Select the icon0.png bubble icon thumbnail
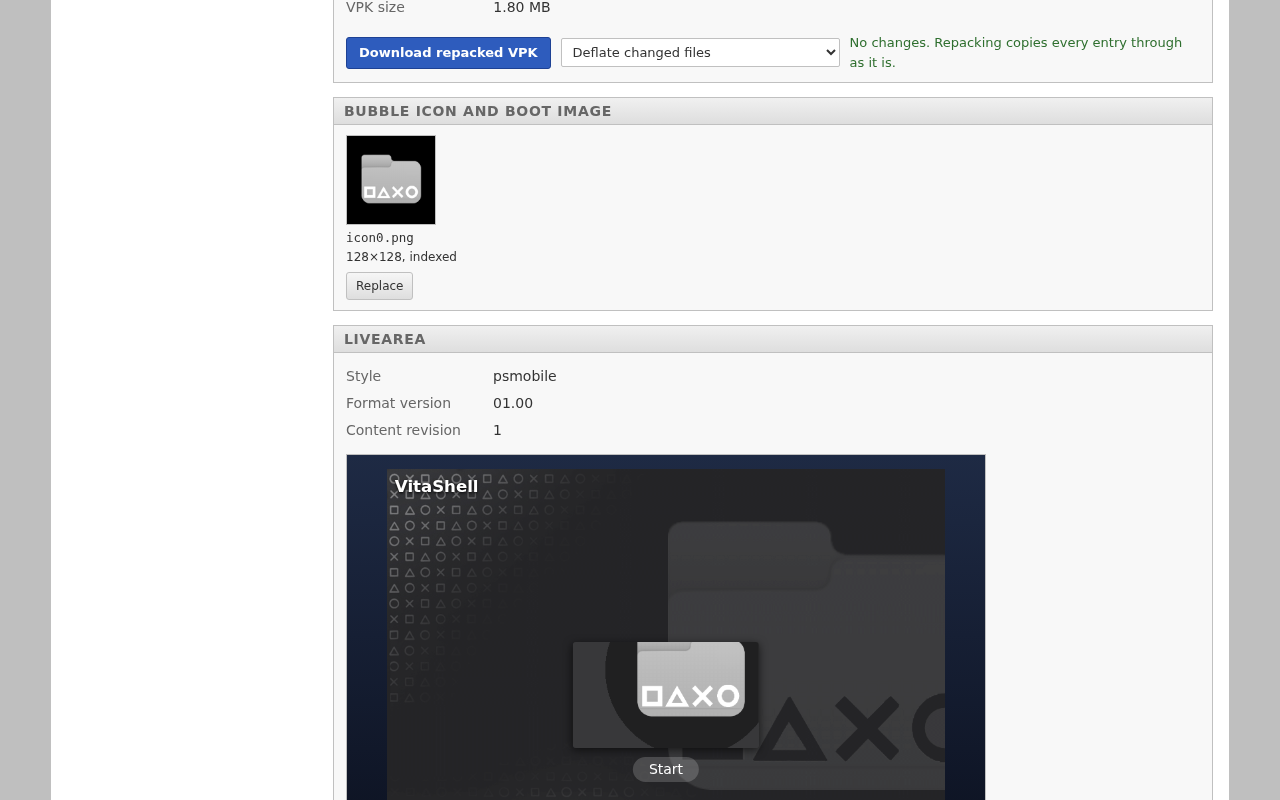 pos(391,180)
